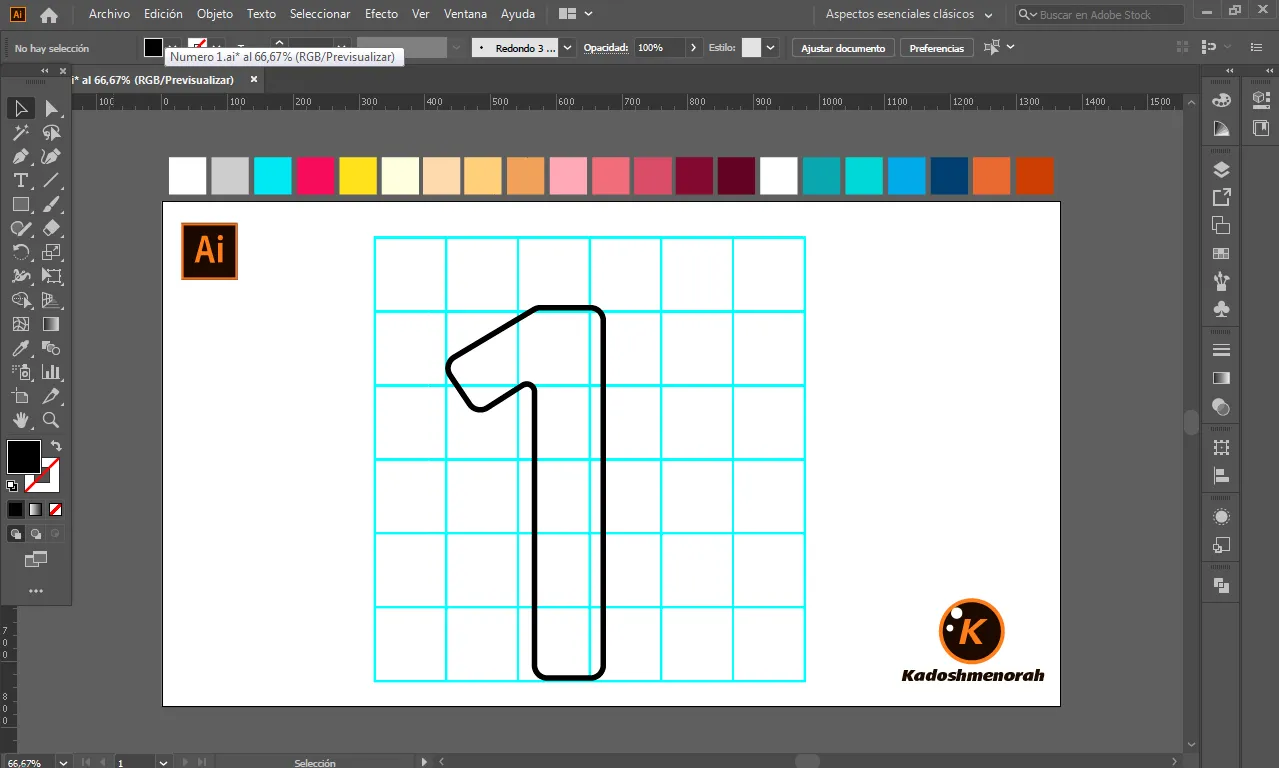Click the Ajustar documento button

tap(843, 48)
